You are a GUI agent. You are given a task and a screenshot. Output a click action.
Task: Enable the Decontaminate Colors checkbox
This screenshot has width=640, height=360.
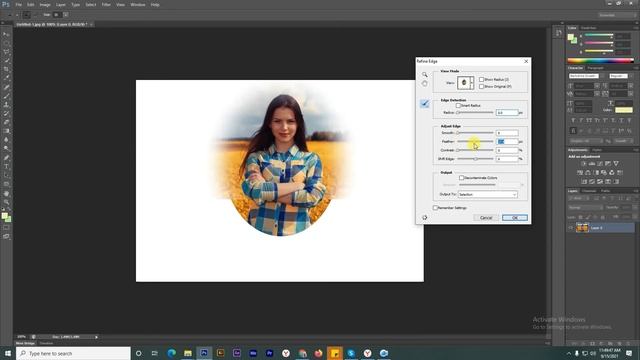tap(462, 178)
